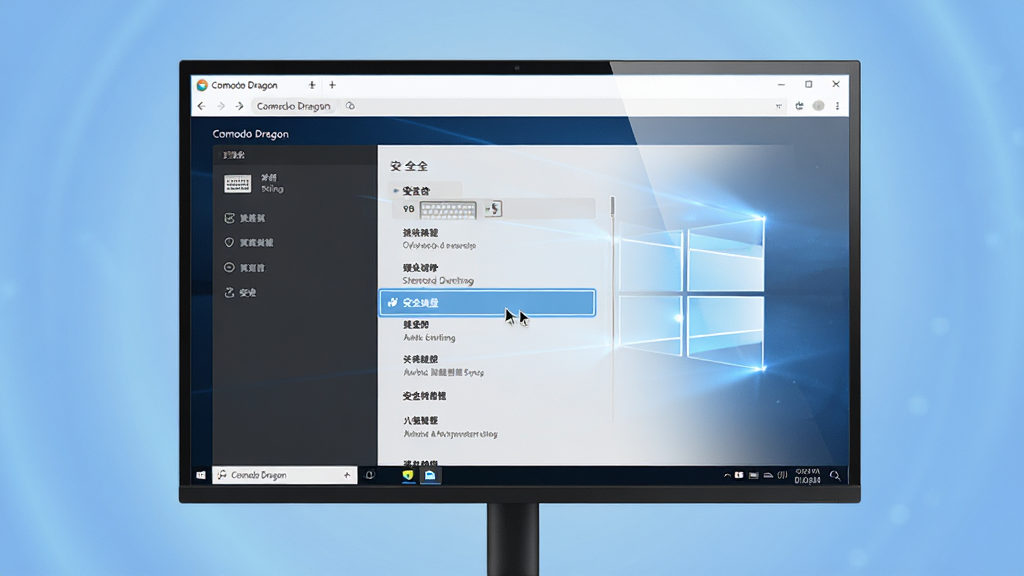
Task: Click the extensions icon in the toolbar
Action: 799,106
